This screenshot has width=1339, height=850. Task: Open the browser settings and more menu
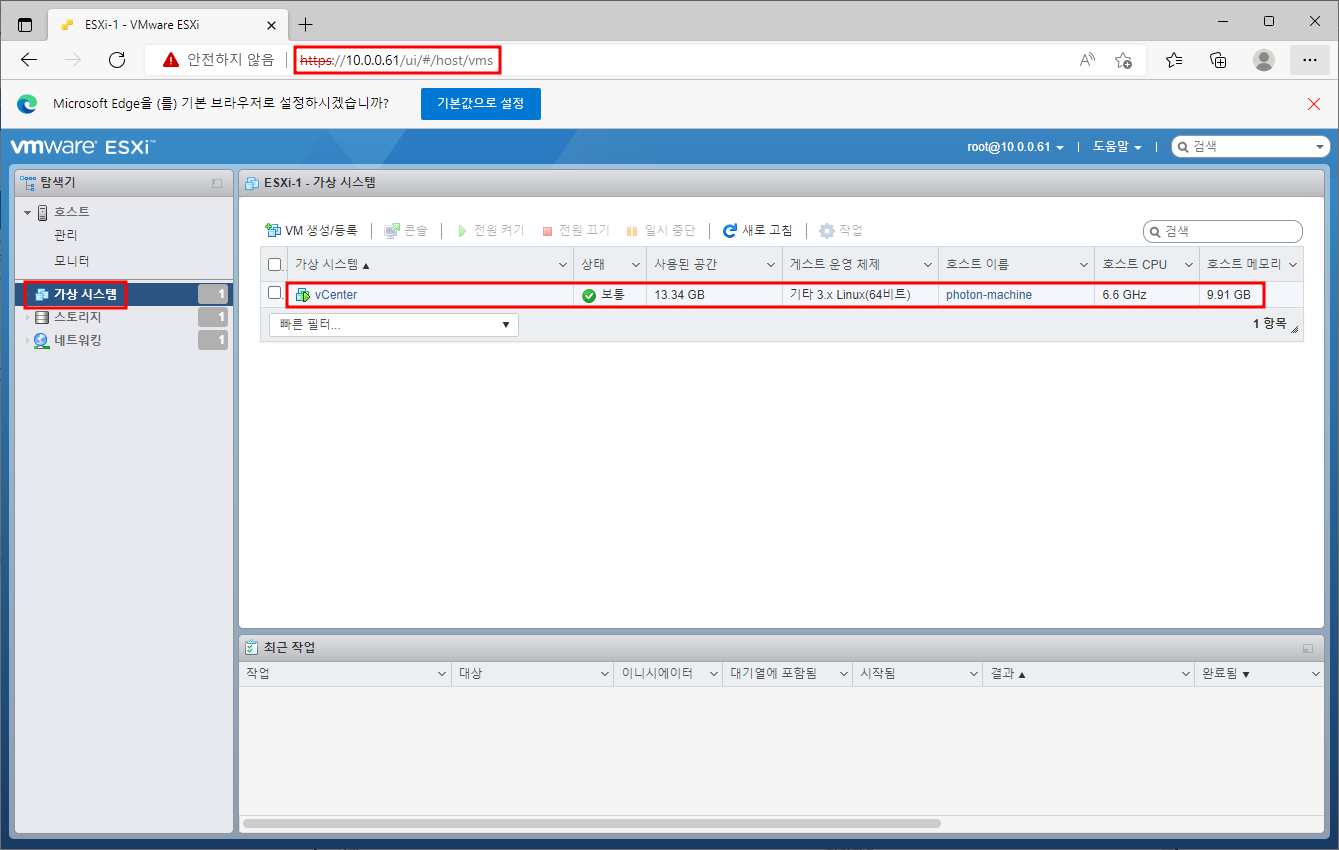(1310, 60)
